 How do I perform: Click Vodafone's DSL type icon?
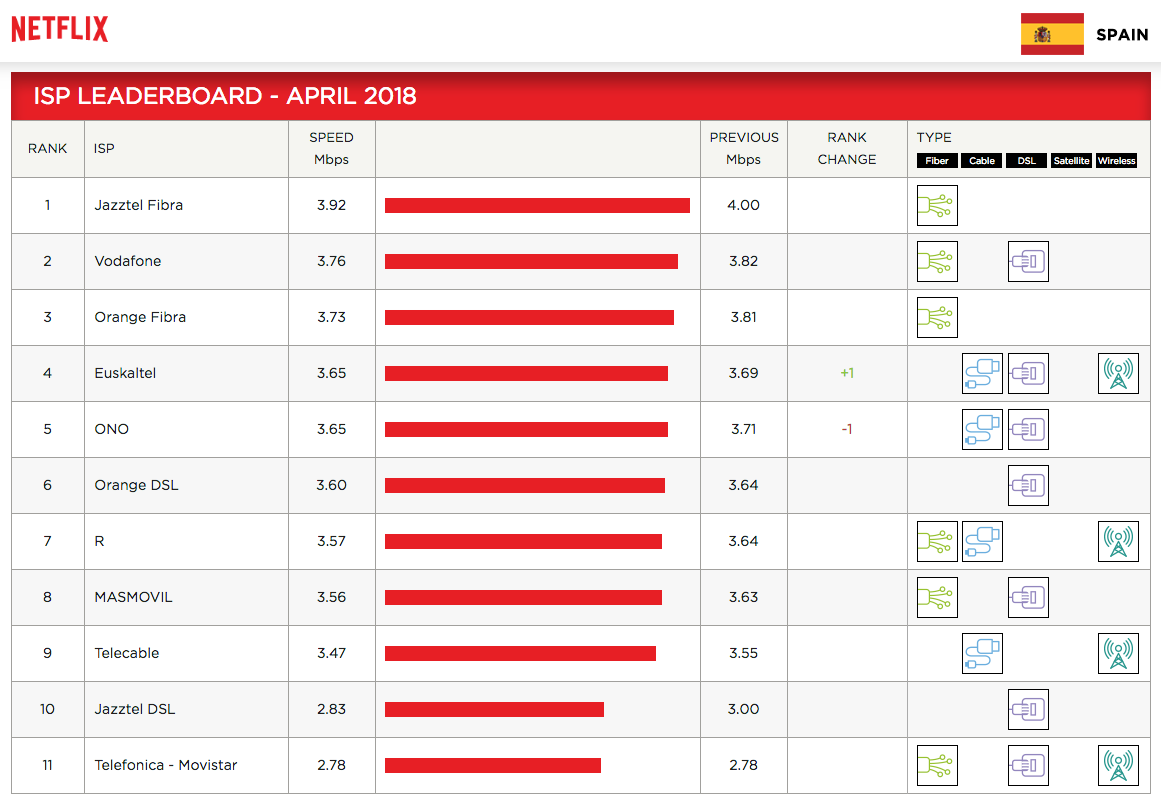tap(1028, 261)
